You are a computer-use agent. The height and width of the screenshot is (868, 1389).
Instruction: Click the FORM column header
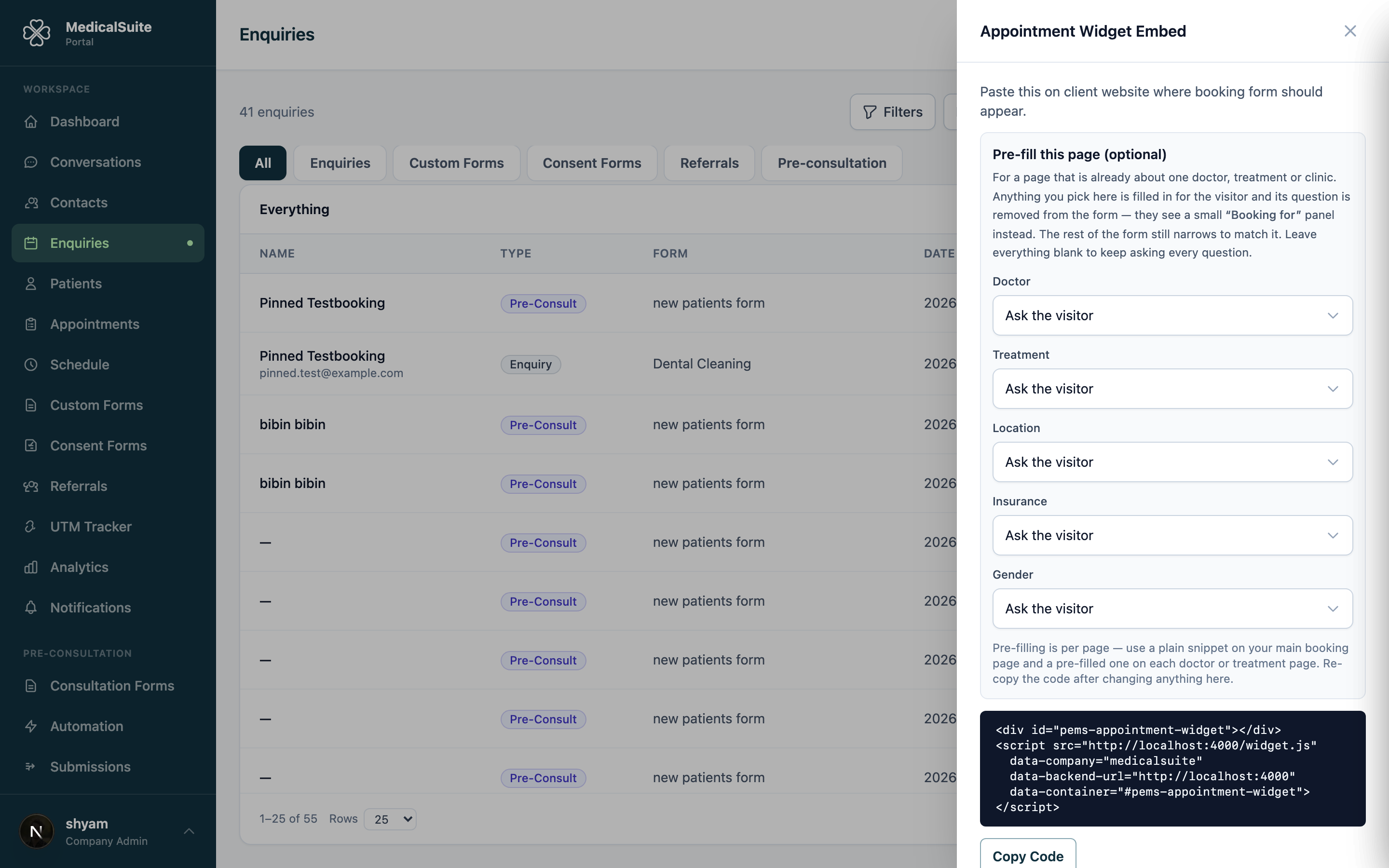(670, 254)
